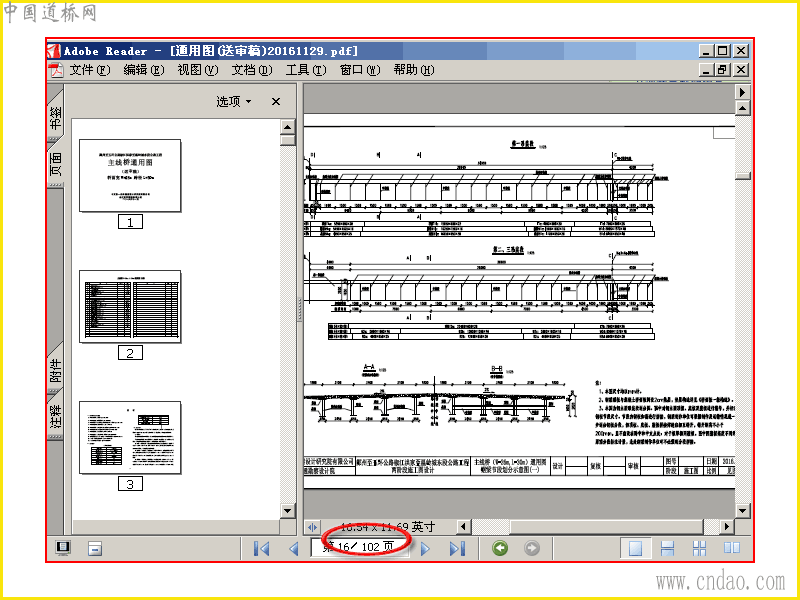This screenshot has width=800, height=600.
Task: Click document horizontal scroll right arrow
Action: [x=727, y=526]
